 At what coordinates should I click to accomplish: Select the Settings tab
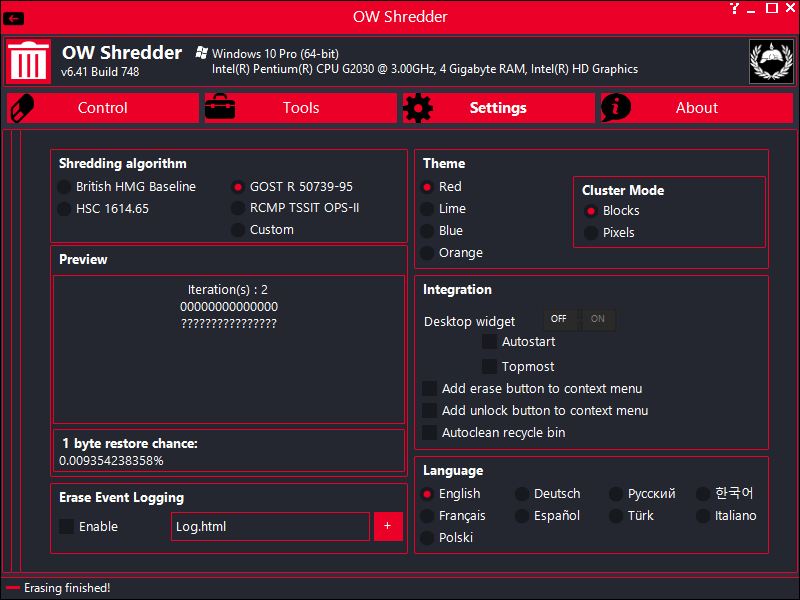pyautogui.click(x=499, y=108)
